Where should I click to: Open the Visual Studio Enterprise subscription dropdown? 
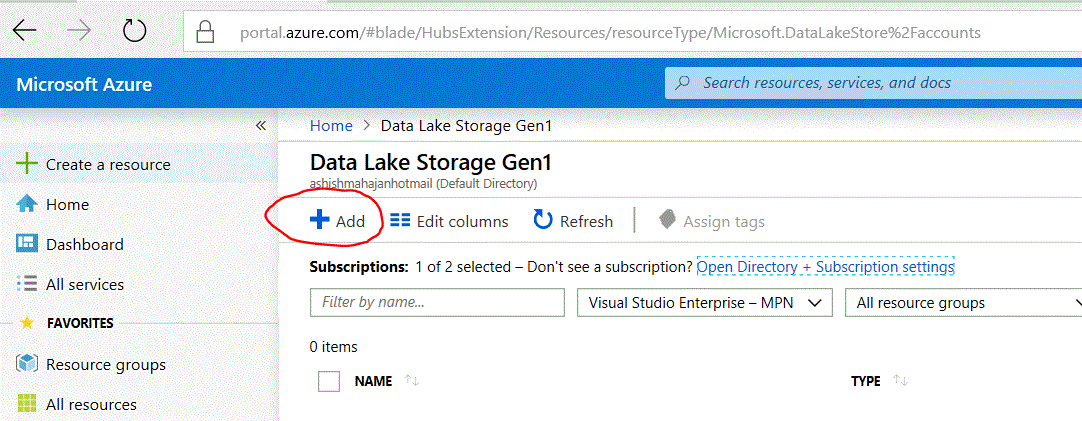pyautogui.click(x=705, y=302)
